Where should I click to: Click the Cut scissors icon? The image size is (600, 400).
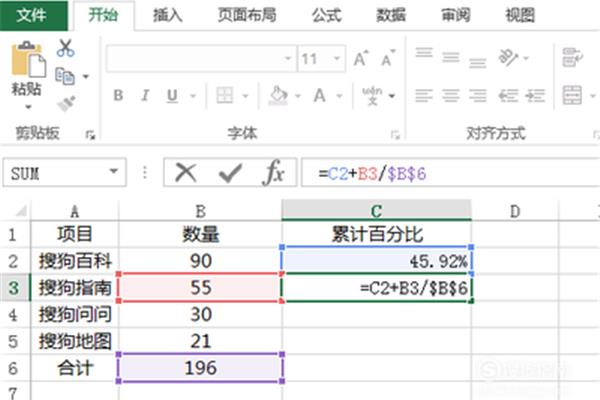coord(65,48)
